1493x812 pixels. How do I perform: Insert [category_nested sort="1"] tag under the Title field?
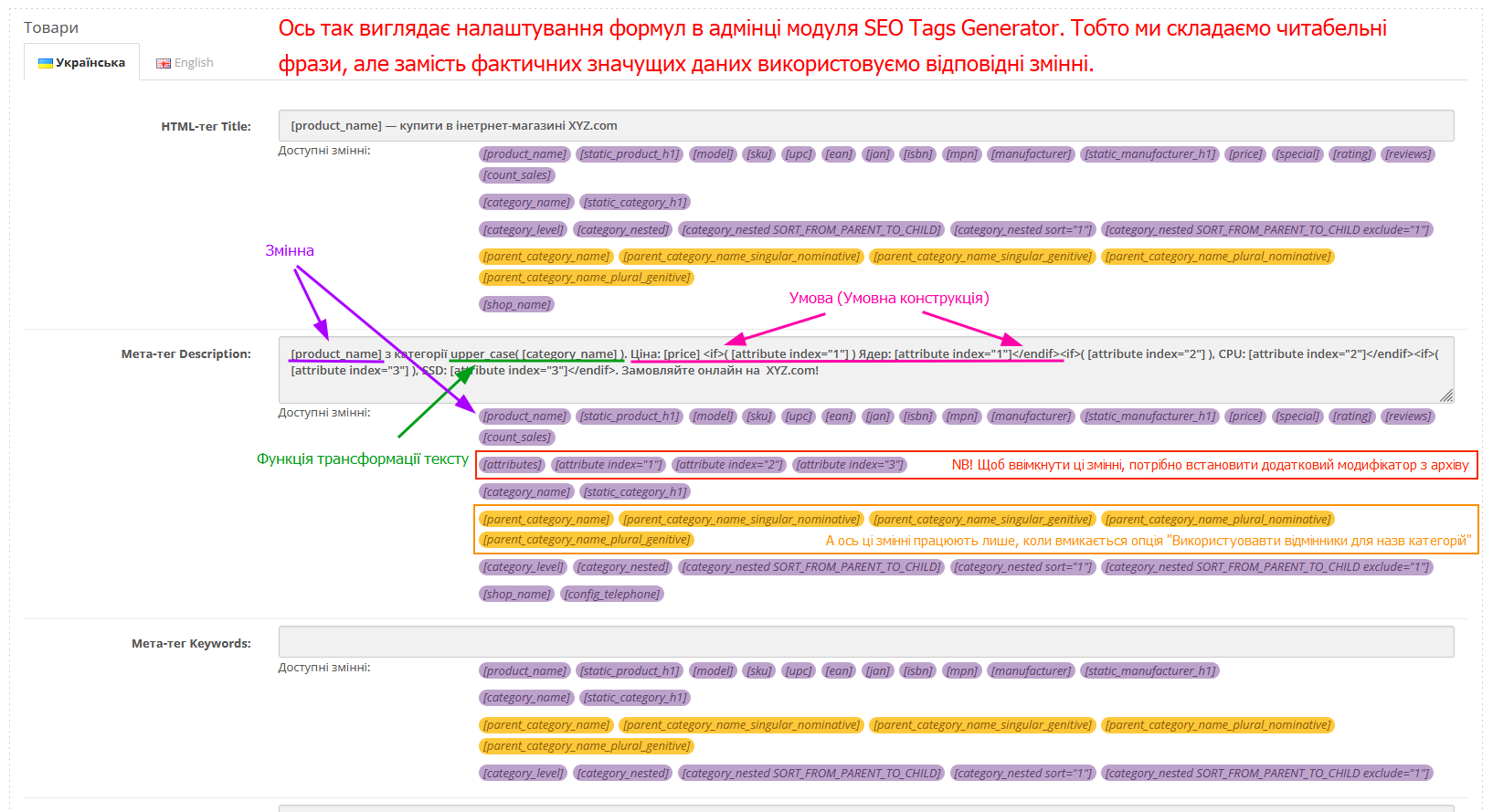[x=1023, y=230]
